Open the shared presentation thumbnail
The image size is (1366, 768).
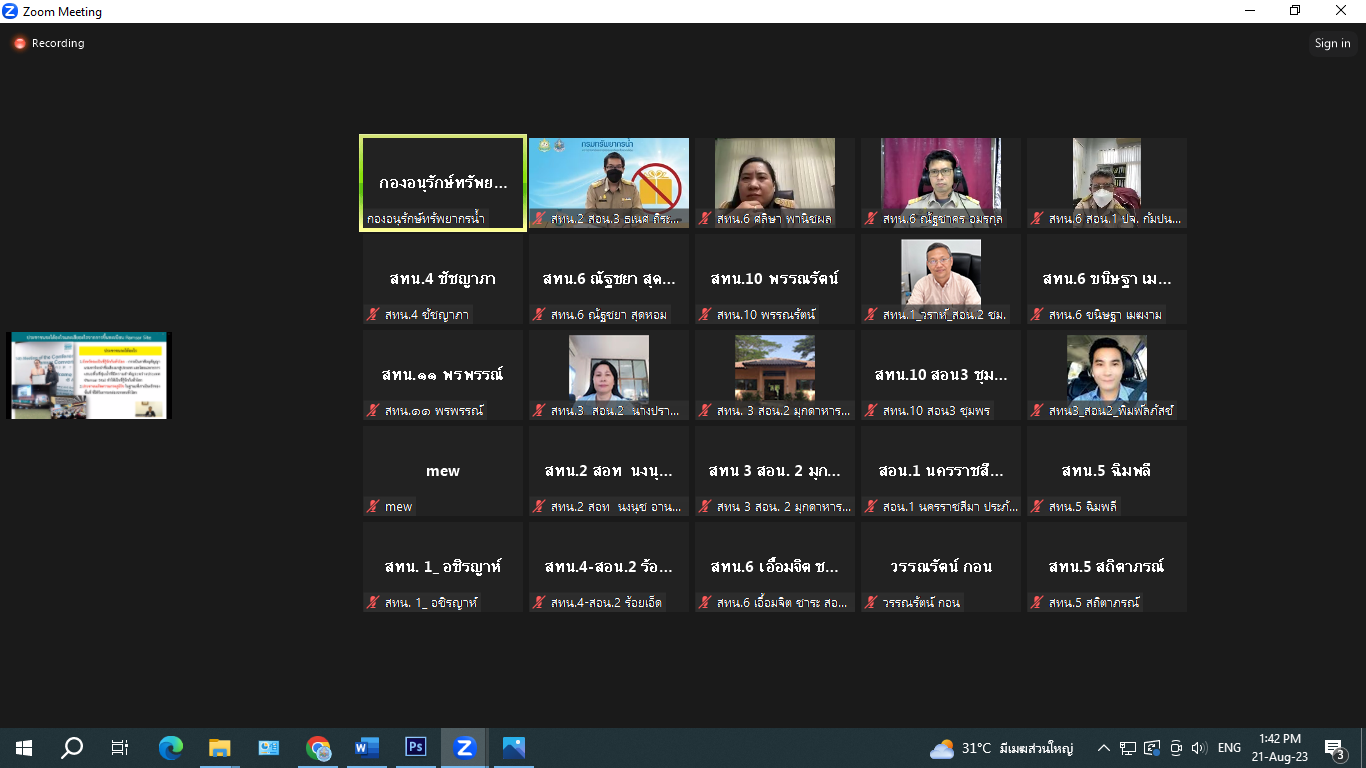click(89, 375)
